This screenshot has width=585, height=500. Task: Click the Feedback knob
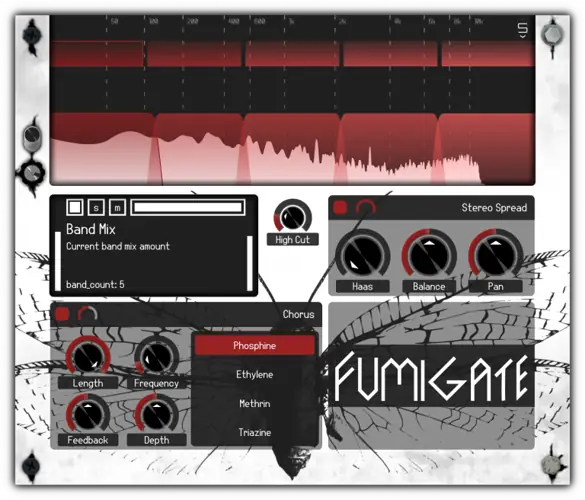88,413
